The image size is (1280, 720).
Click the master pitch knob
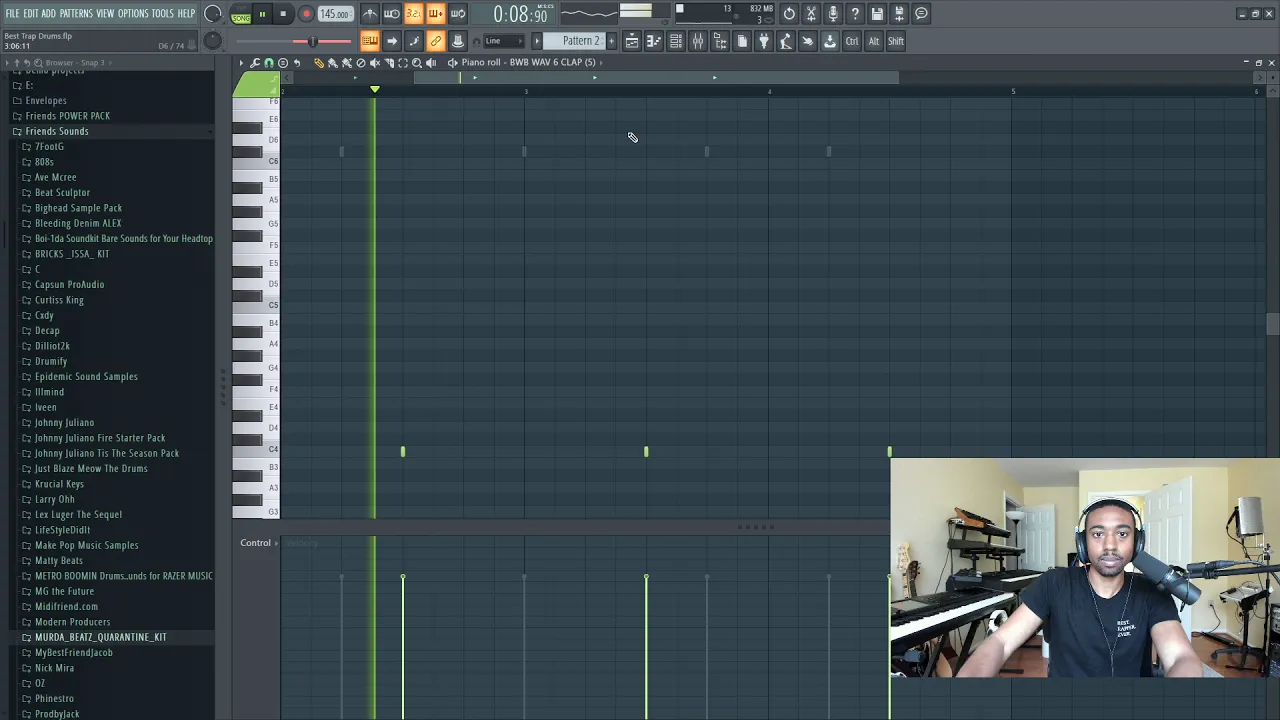213,41
